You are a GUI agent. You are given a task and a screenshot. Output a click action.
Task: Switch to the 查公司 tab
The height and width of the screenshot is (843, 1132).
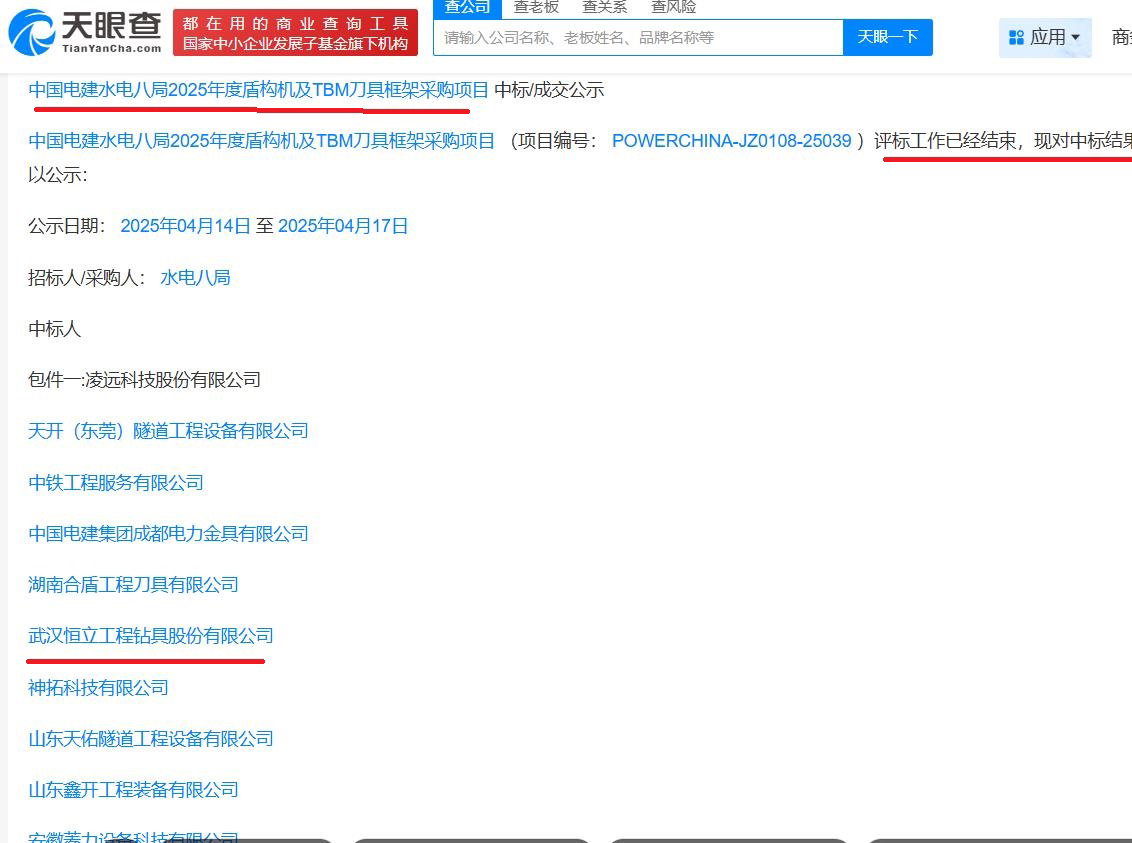pyautogui.click(x=467, y=8)
